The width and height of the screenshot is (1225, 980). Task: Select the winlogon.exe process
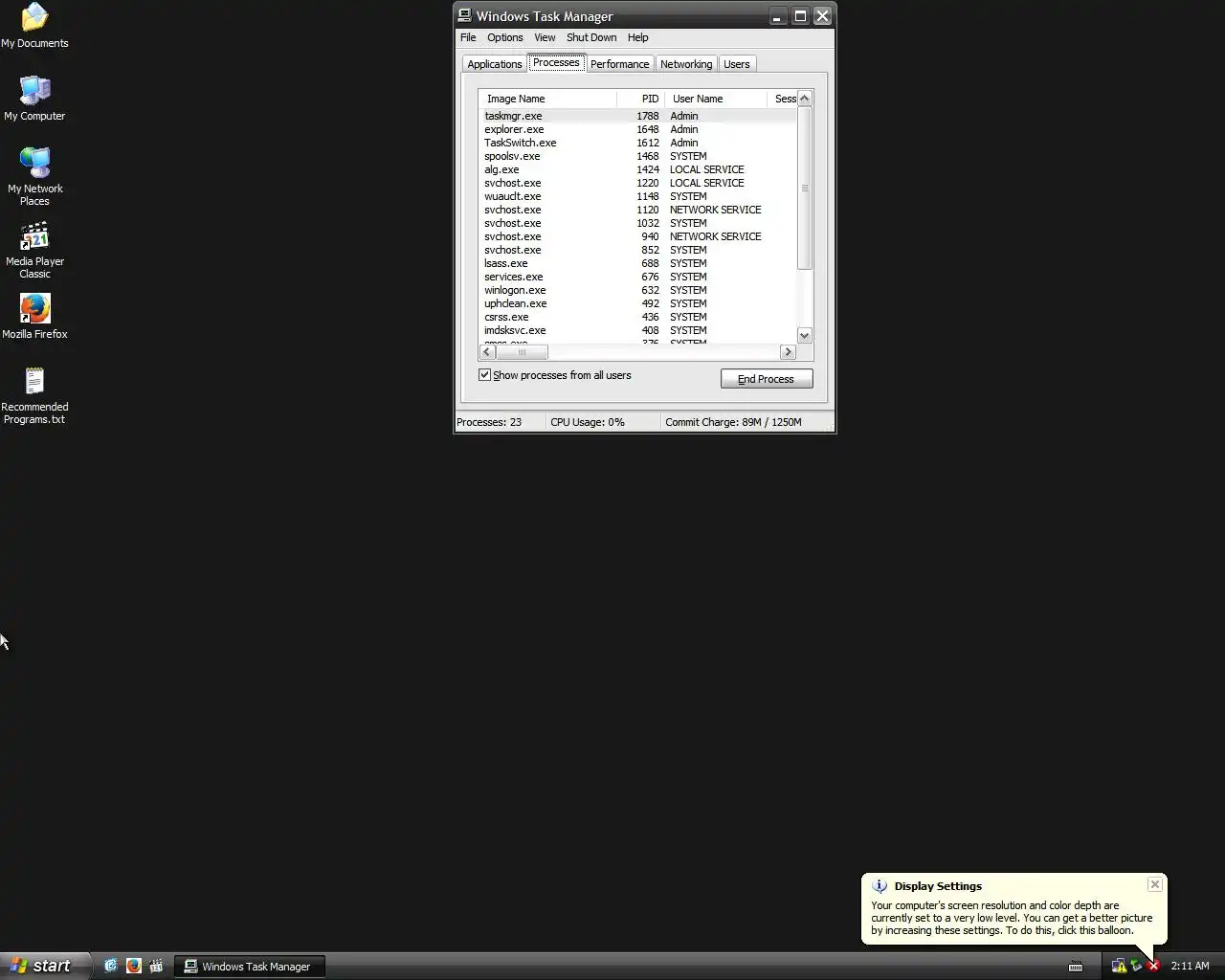point(637,290)
